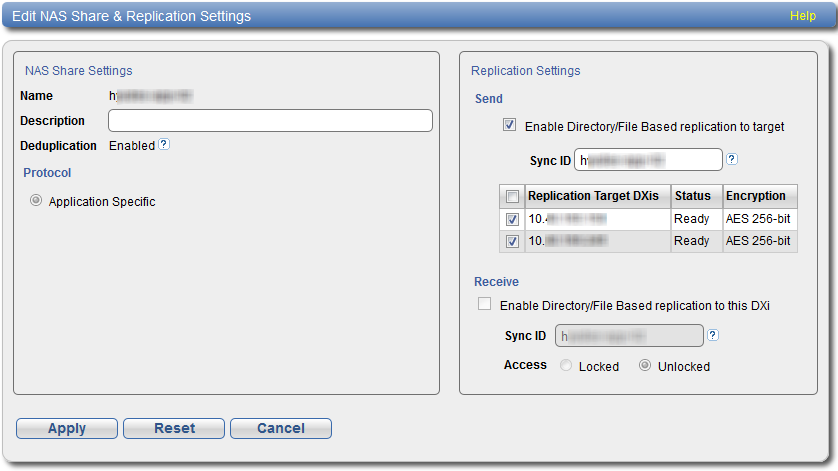
Task: Click the Description text field
Action: [270, 121]
